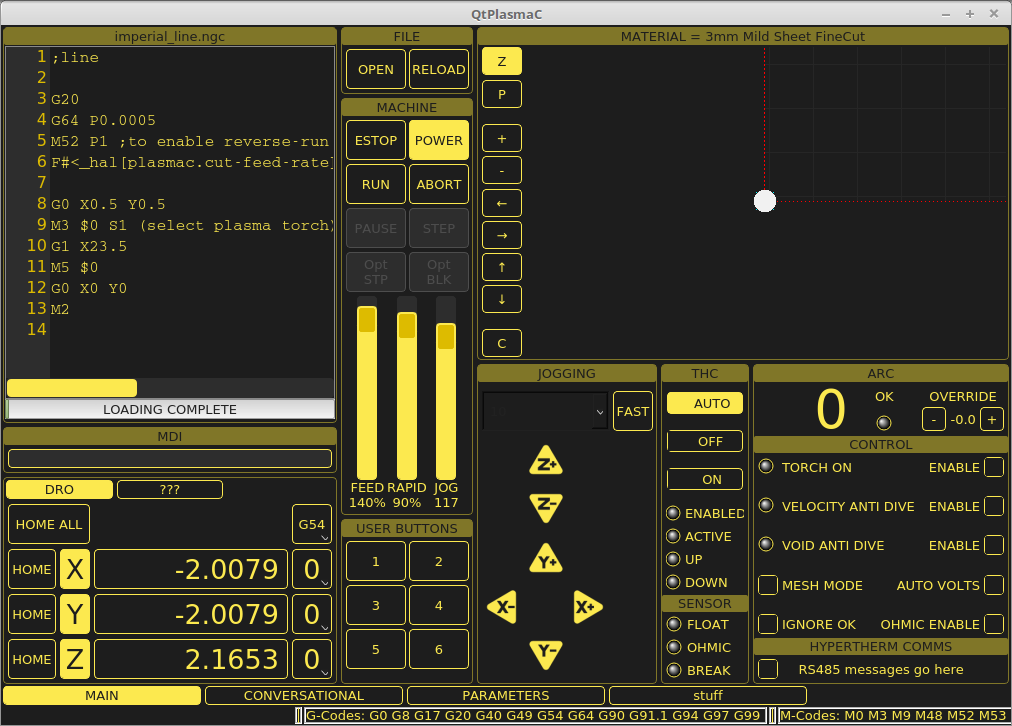
Task: Jog X axis positive with X+ arrow
Action: (587, 607)
